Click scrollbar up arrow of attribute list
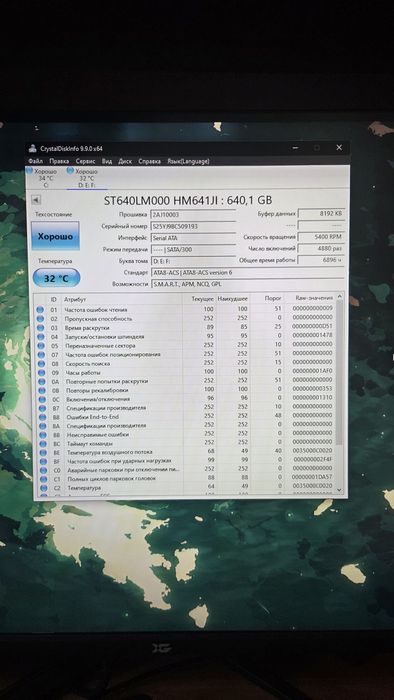Screen dimensions: 394x700 click(340, 297)
